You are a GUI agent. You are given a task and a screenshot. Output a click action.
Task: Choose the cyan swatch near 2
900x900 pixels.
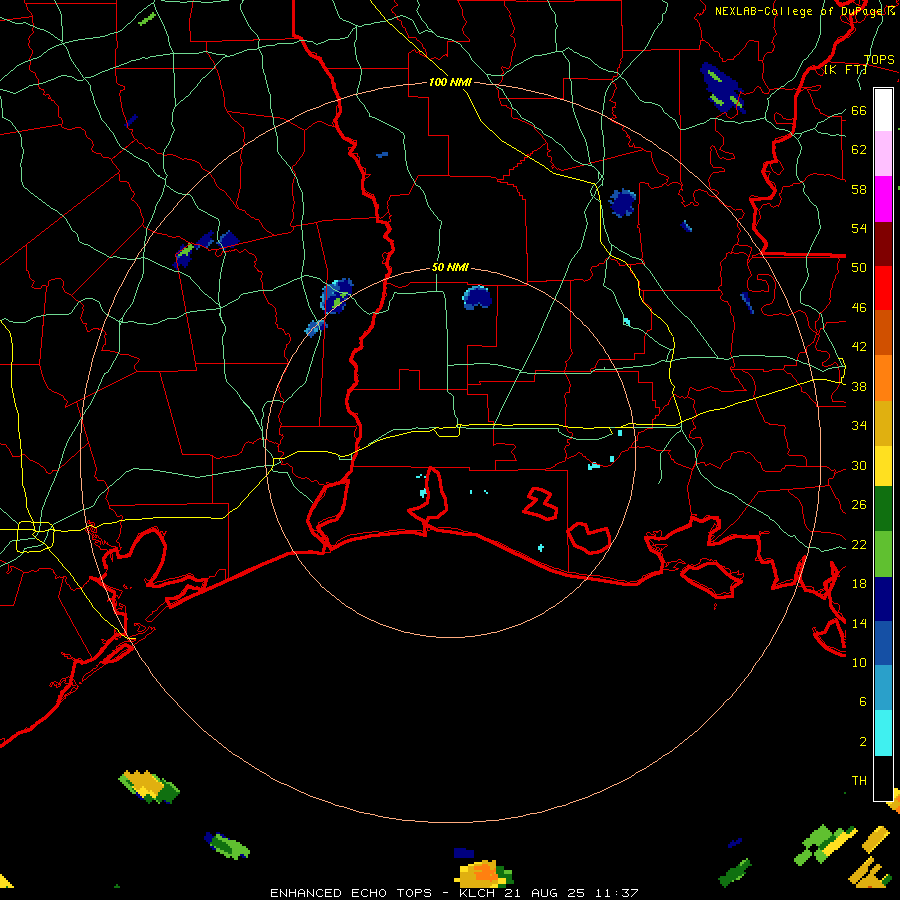[x=883, y=733]
